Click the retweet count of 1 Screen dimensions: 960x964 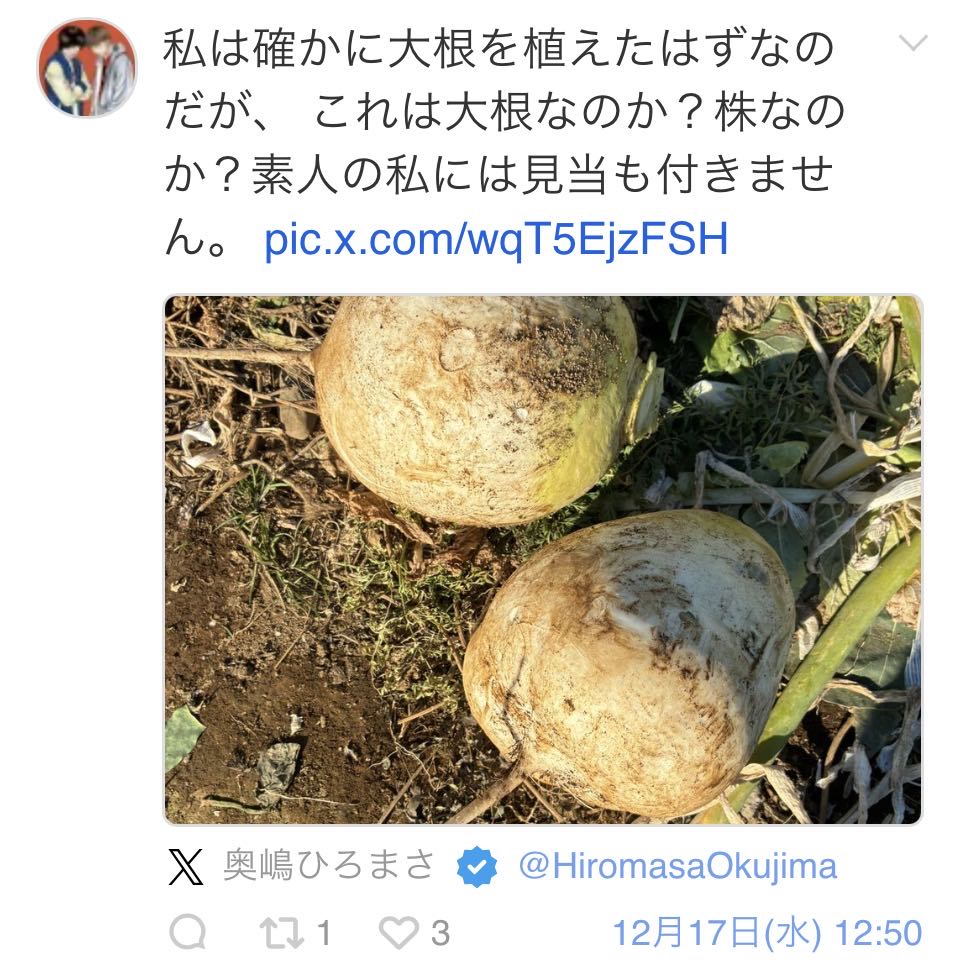(x=324, y=933)
